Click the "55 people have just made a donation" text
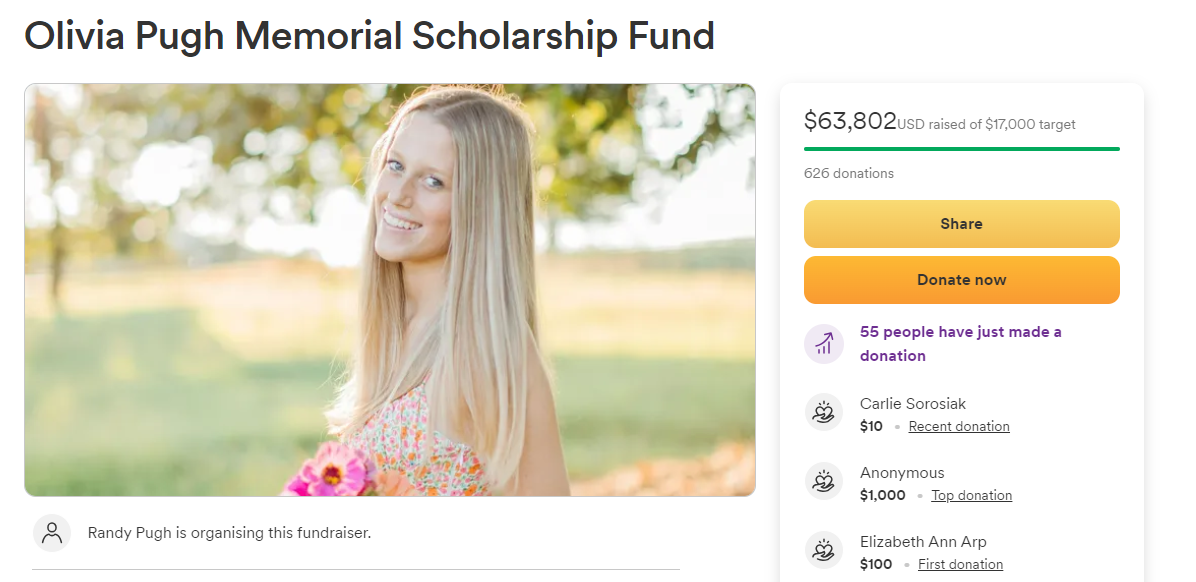 960,344
